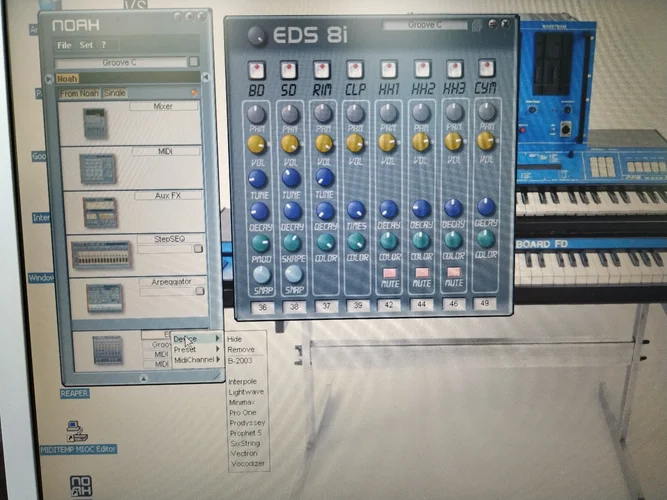
Task: Trigger the SD drum pad button
Action: tap(289, 70)
